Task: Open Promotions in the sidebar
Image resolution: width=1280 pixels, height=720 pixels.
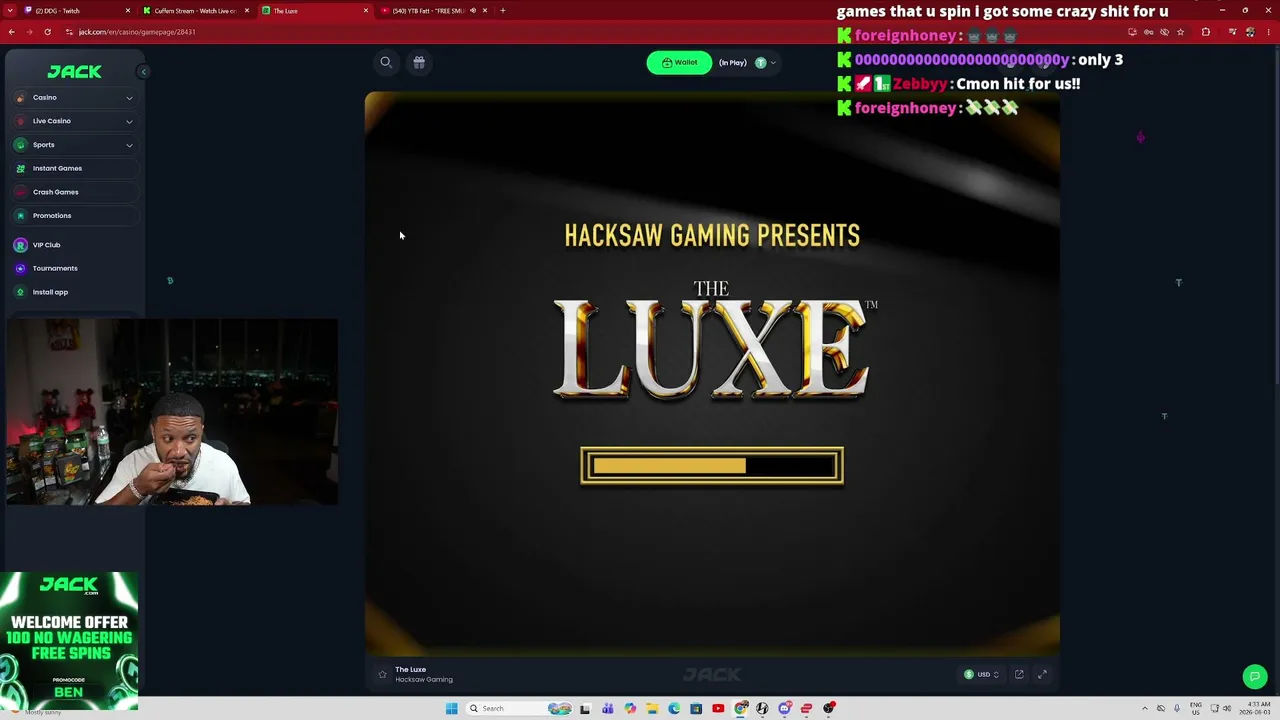Action: click(x=74, y=216)
